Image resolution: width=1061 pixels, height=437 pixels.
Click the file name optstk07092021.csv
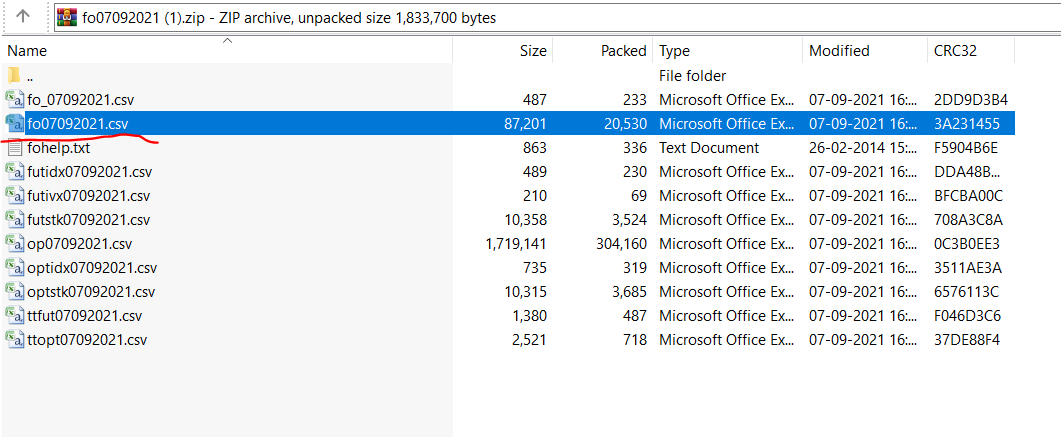[91, 292]
